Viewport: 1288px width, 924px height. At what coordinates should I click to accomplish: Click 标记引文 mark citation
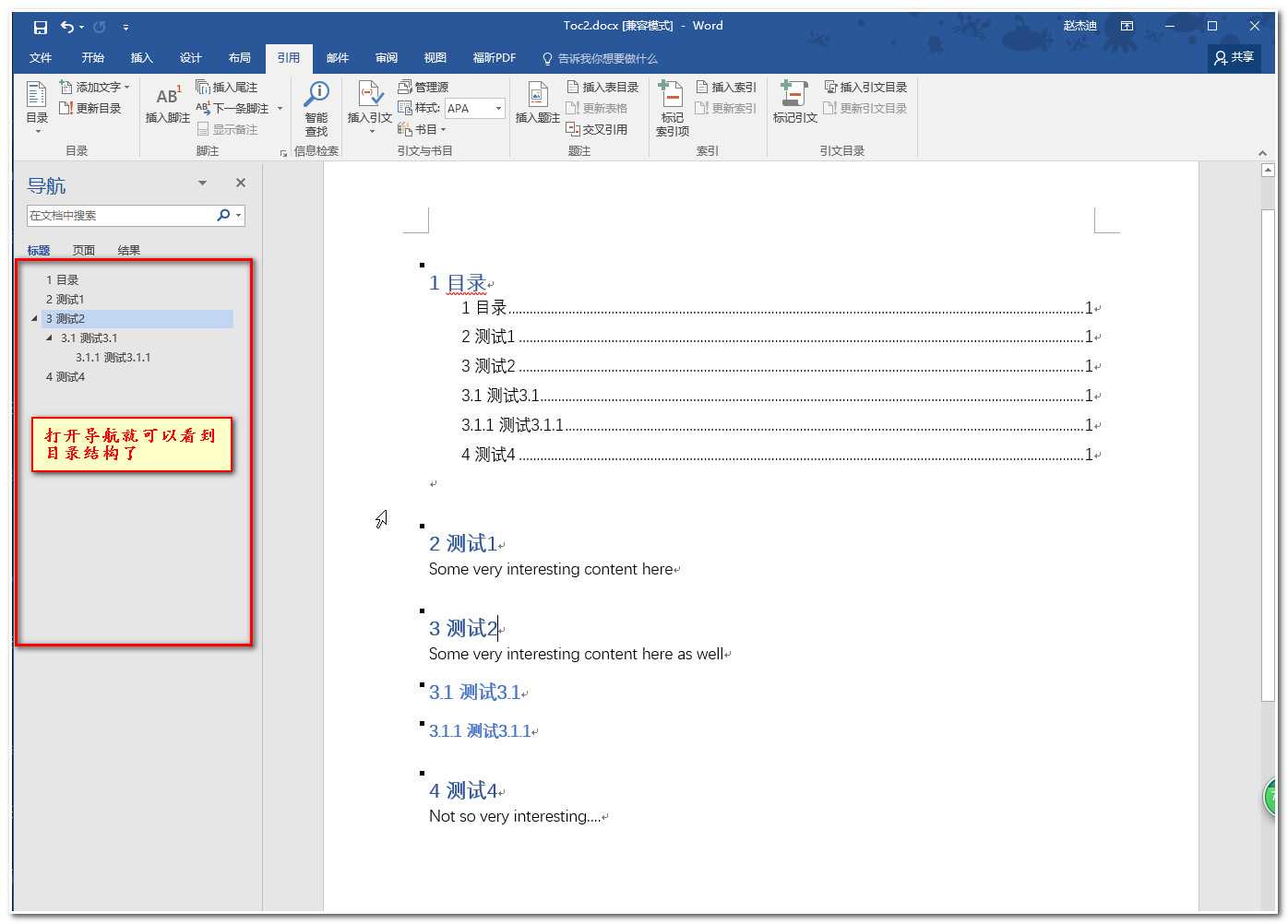(794, 103)
